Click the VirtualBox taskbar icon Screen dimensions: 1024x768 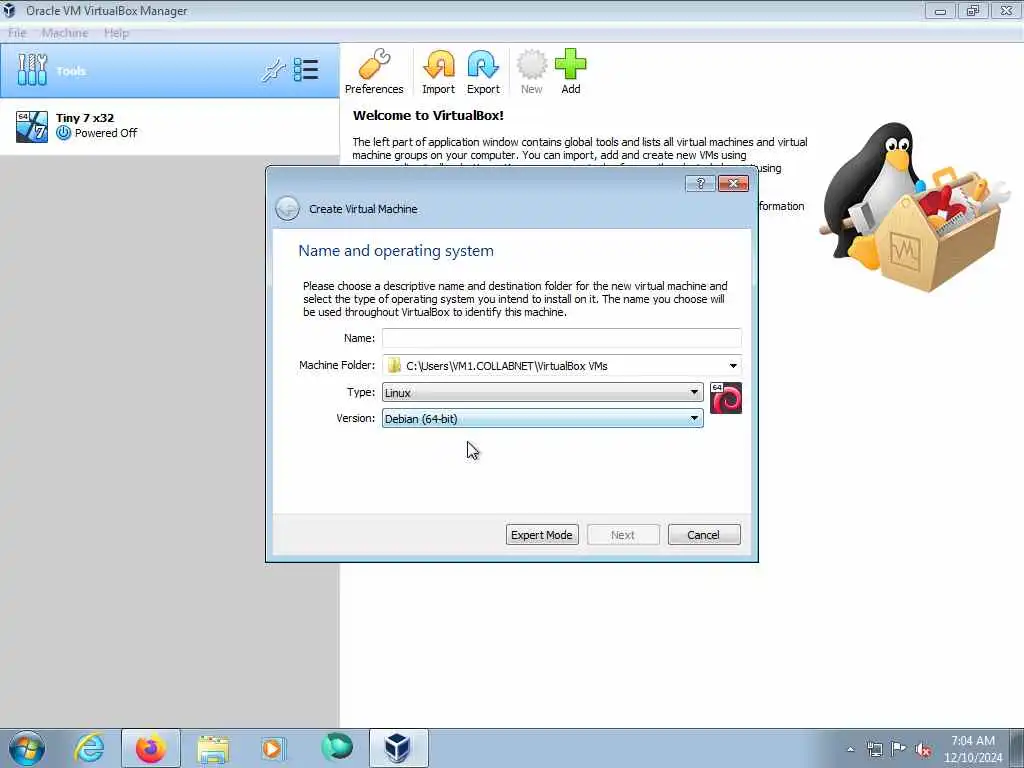[398, 748]
